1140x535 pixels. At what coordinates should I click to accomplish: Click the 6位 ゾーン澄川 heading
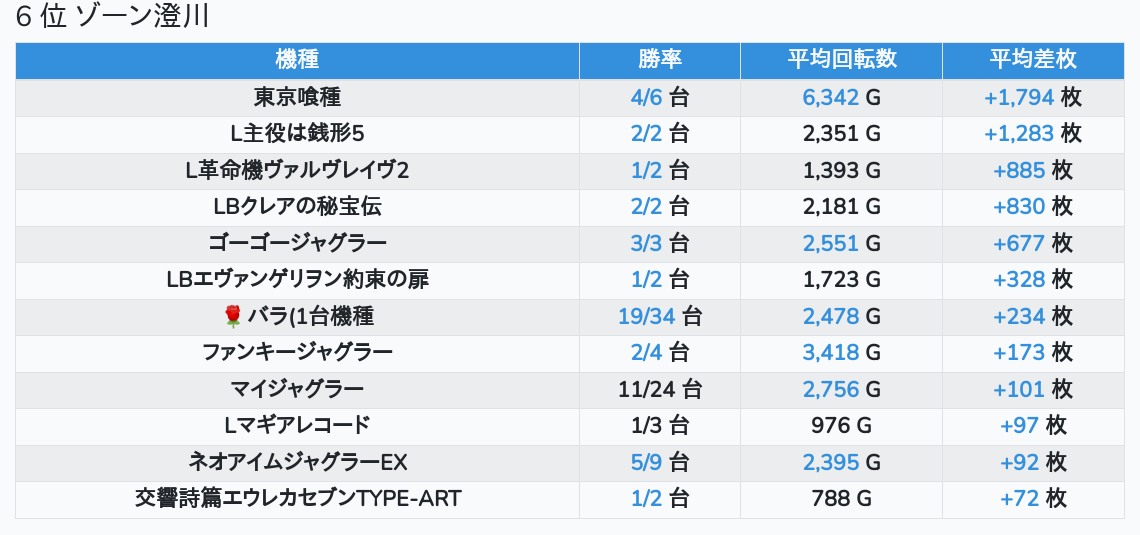(112, 18)
